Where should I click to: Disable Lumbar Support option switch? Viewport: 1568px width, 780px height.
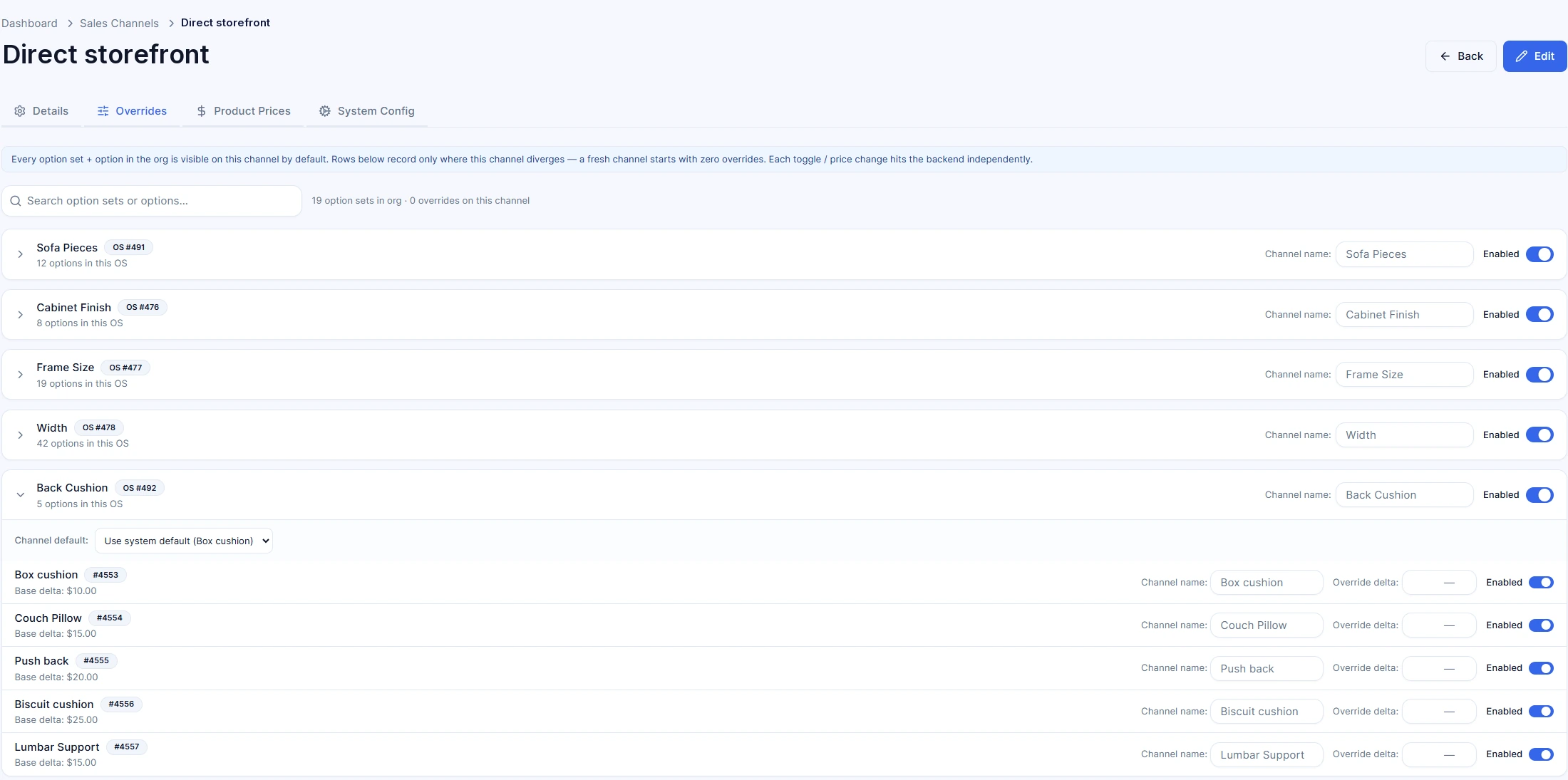[x=1542, y=754]
